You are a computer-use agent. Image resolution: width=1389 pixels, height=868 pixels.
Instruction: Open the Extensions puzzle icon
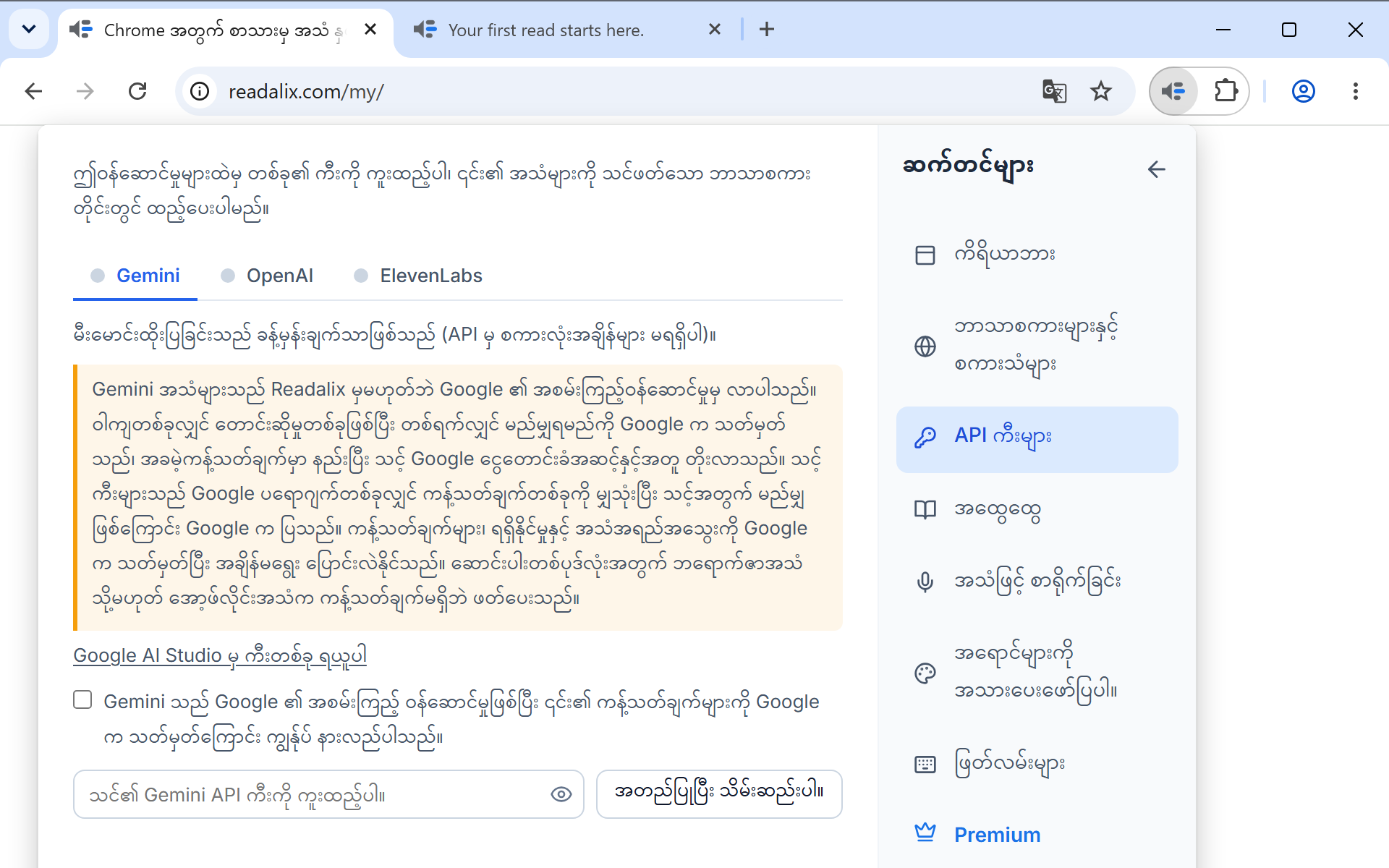[x=1226, y=91]
